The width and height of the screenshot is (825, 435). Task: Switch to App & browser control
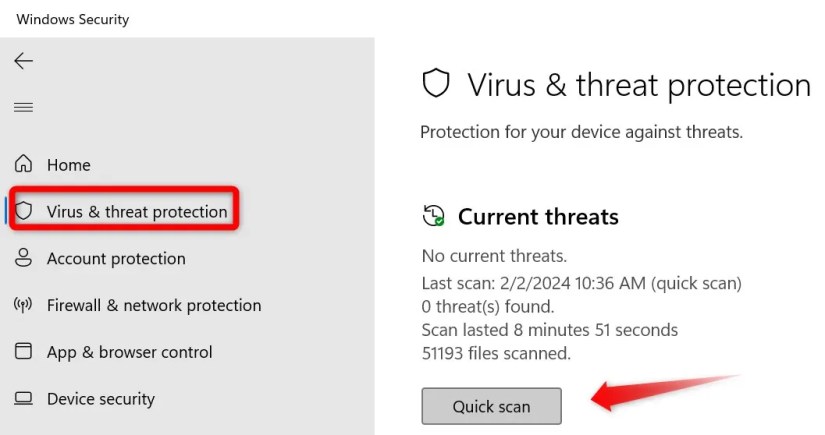point(130,352)
